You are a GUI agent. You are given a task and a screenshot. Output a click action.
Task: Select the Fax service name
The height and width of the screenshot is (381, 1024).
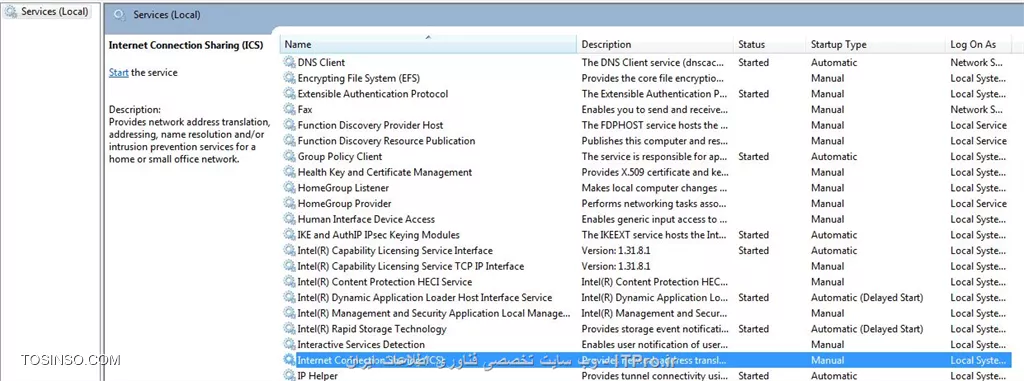[305, 110]
